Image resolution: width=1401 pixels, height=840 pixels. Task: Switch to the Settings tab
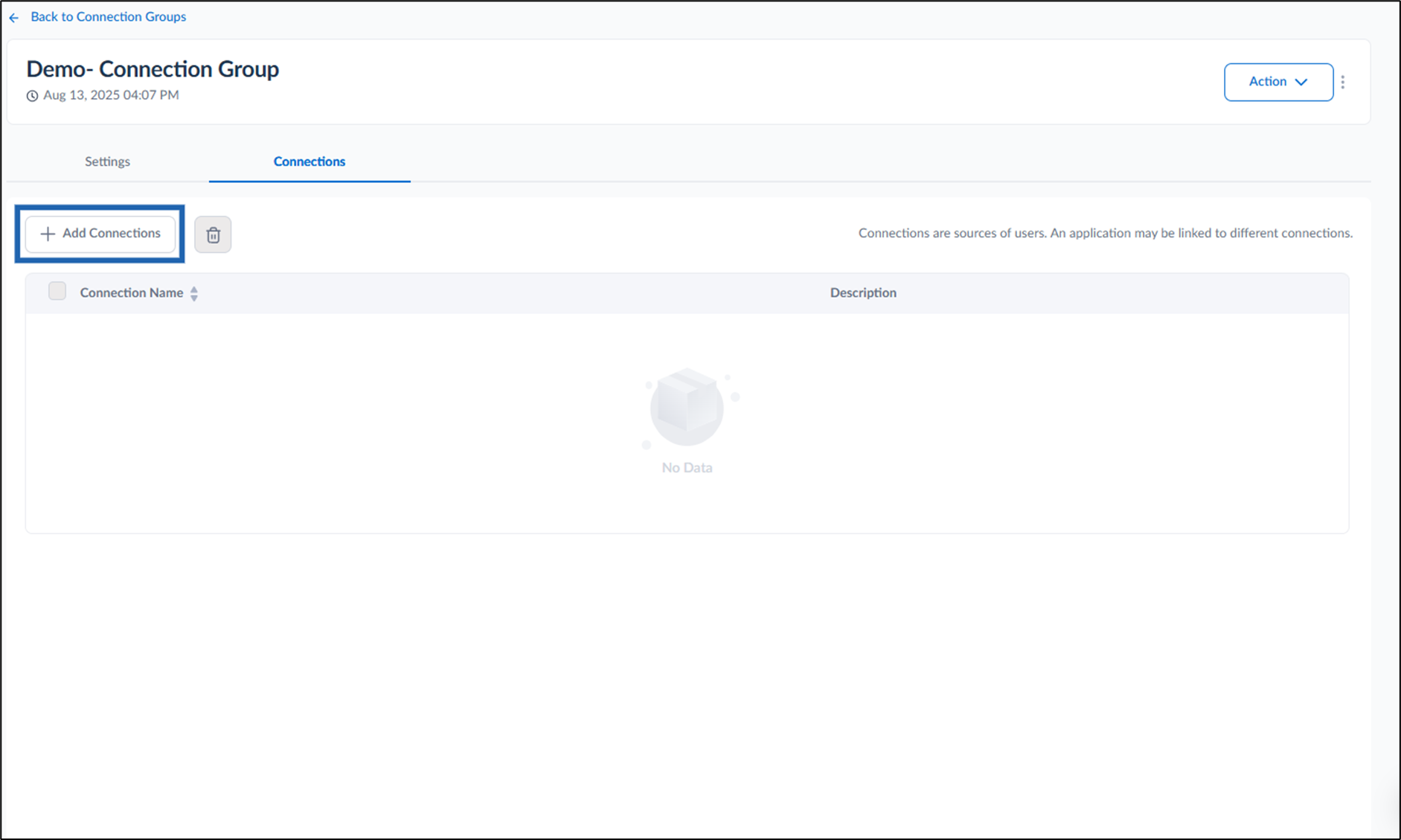[x=107, y=161]
